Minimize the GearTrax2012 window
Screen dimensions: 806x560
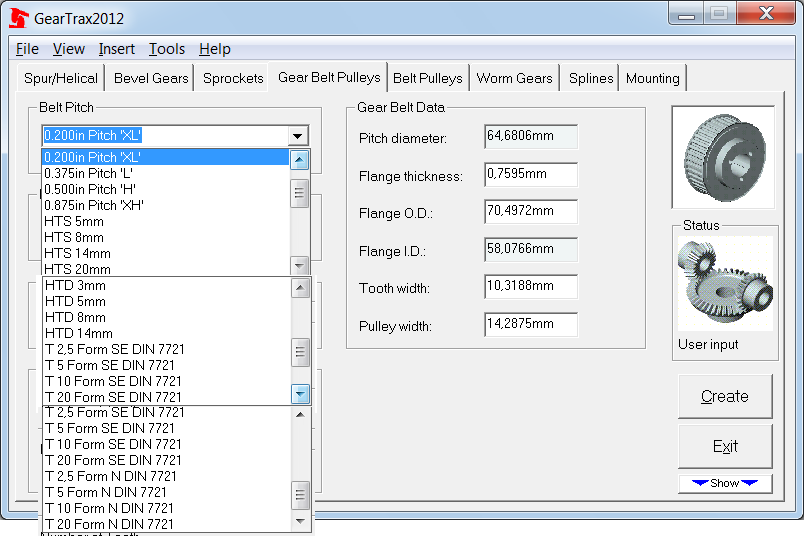click(x=686, y=14)
